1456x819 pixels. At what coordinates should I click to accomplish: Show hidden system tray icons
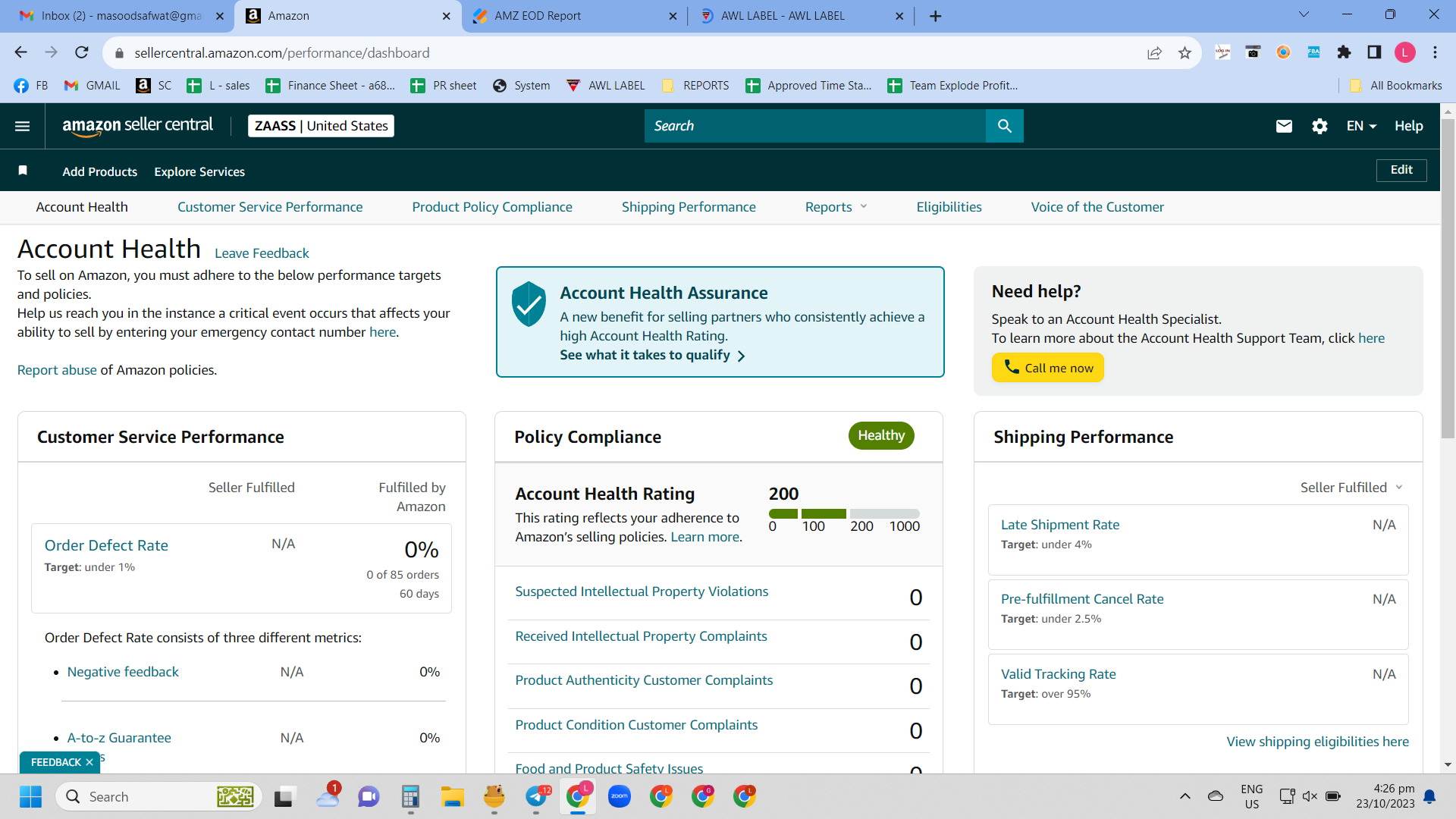click(1185, 796)
